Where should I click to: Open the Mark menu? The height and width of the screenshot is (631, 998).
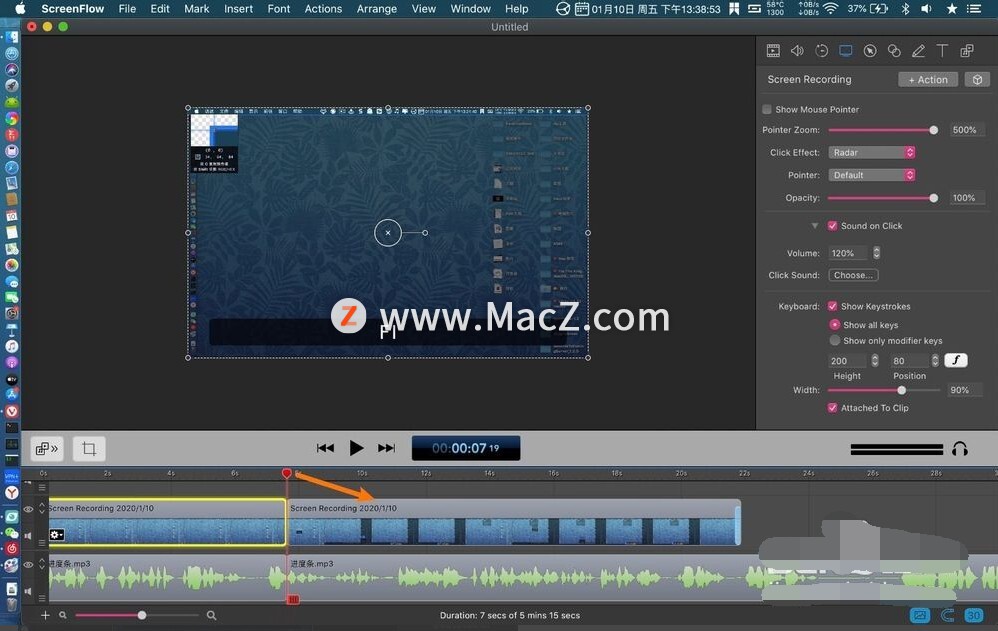197,9
